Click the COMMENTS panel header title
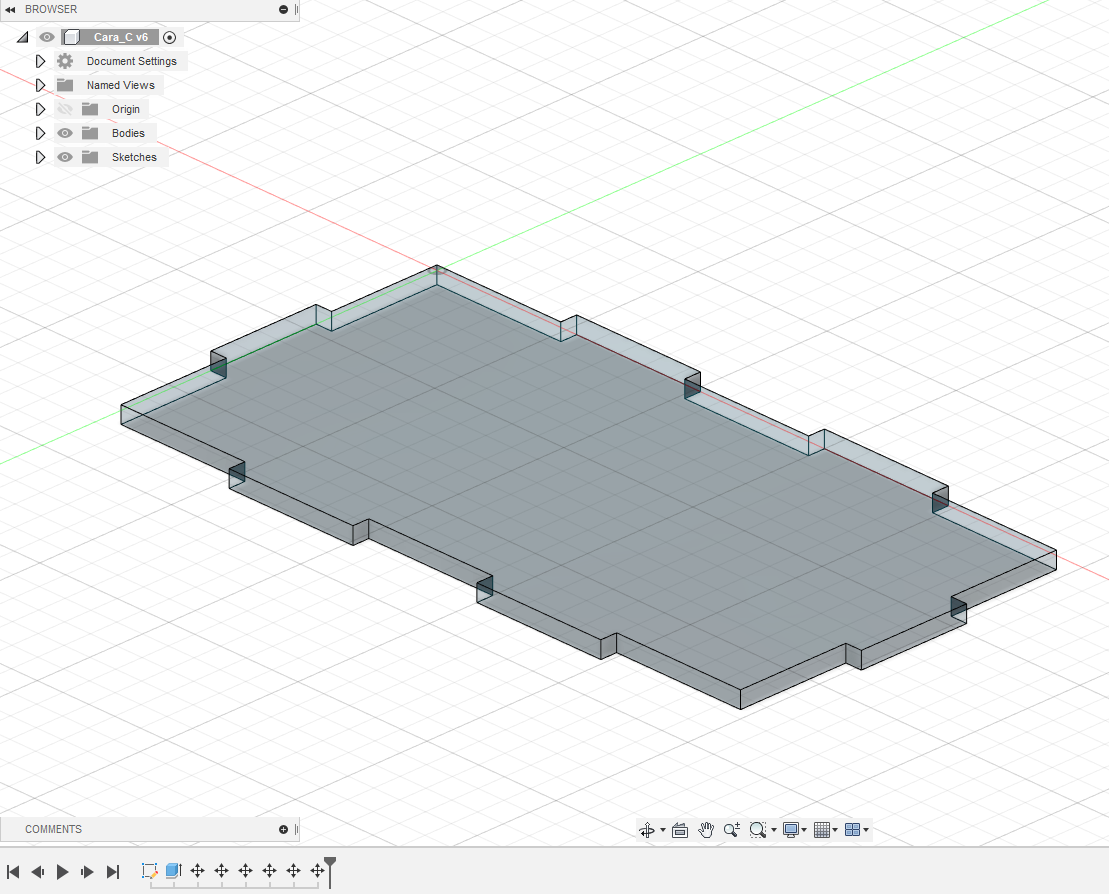The width and height of the screenshot is (1109, 894). [x=53, y=829]
